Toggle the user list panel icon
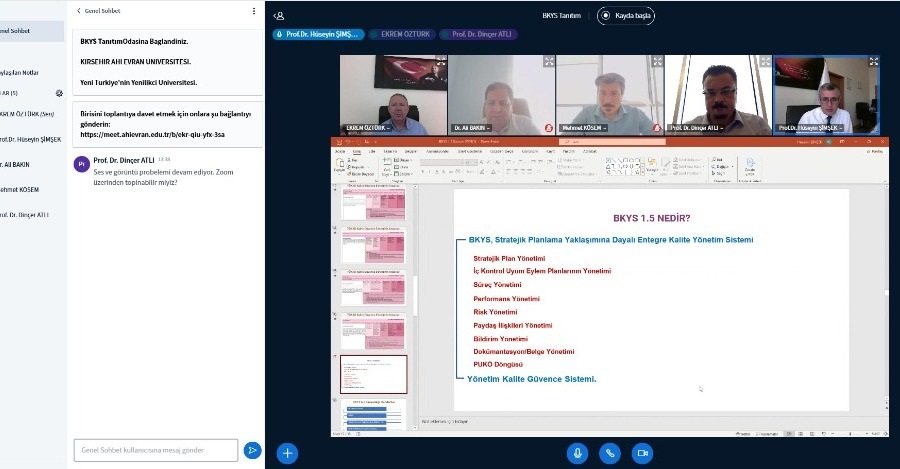900x469 pixels. click(279, 15)
